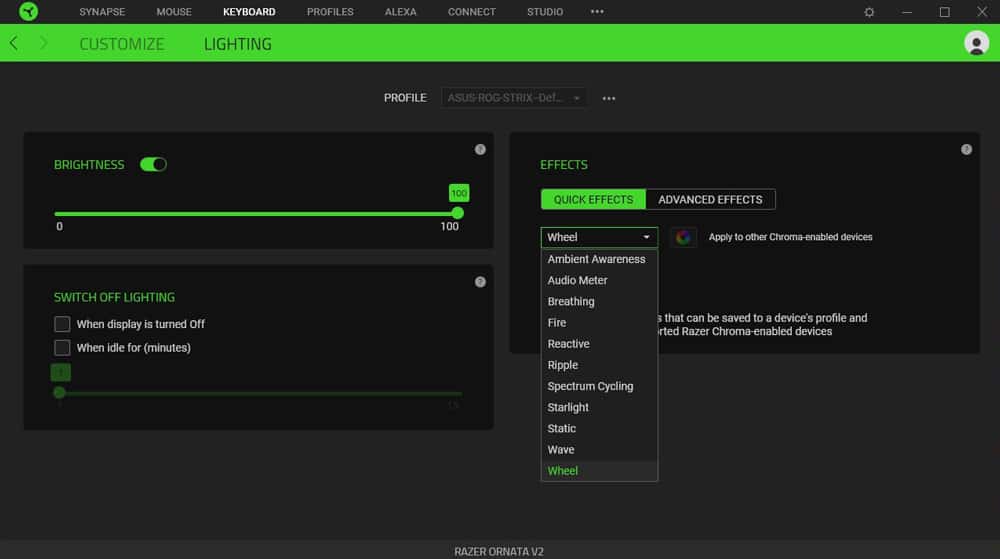Screen dimensions: 1000x559
Task: Choose the Static lighting effect
Action: pyautogui.click(x=562, y=428)
